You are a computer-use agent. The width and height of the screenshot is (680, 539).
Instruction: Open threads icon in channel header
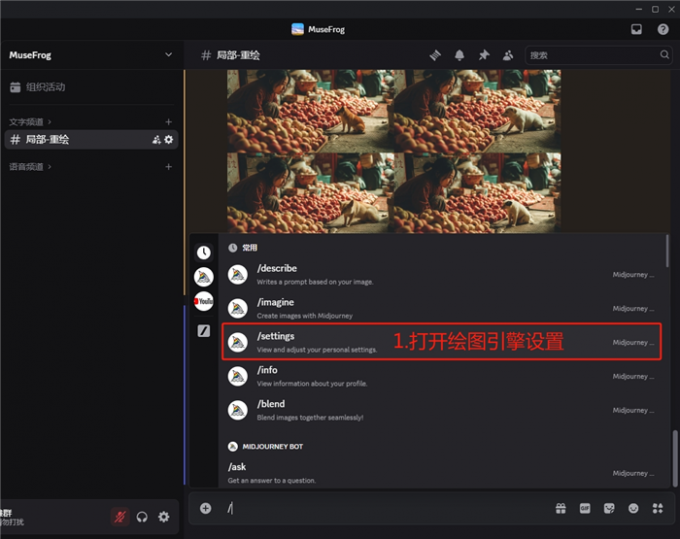pyautogui.click(x=435, y=55)
